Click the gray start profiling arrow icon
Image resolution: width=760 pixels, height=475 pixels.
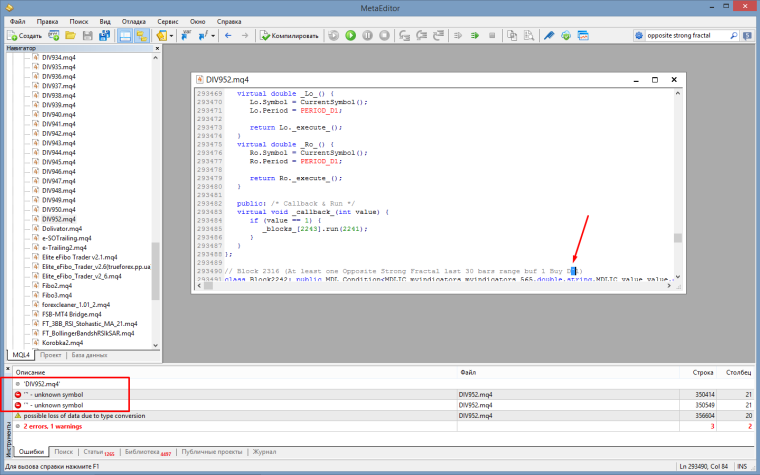(458, 35)
